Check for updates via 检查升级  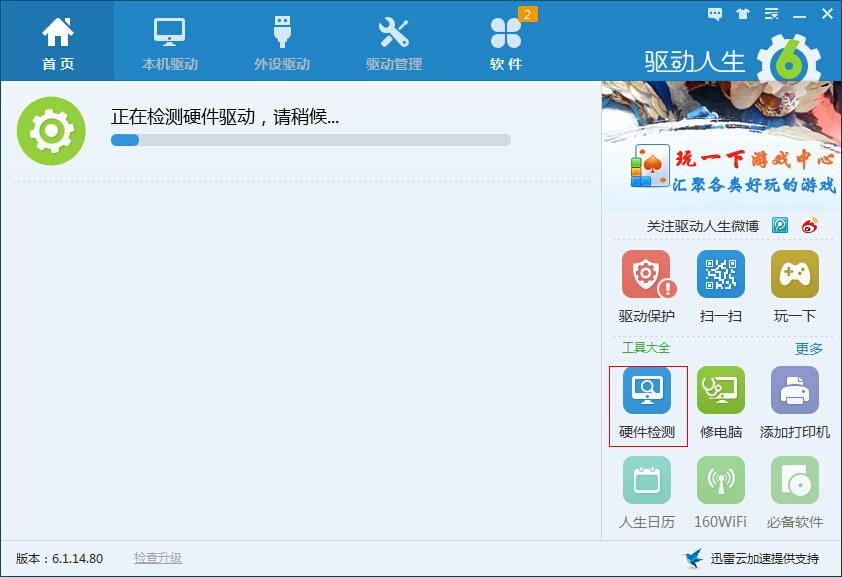(157, 558)
